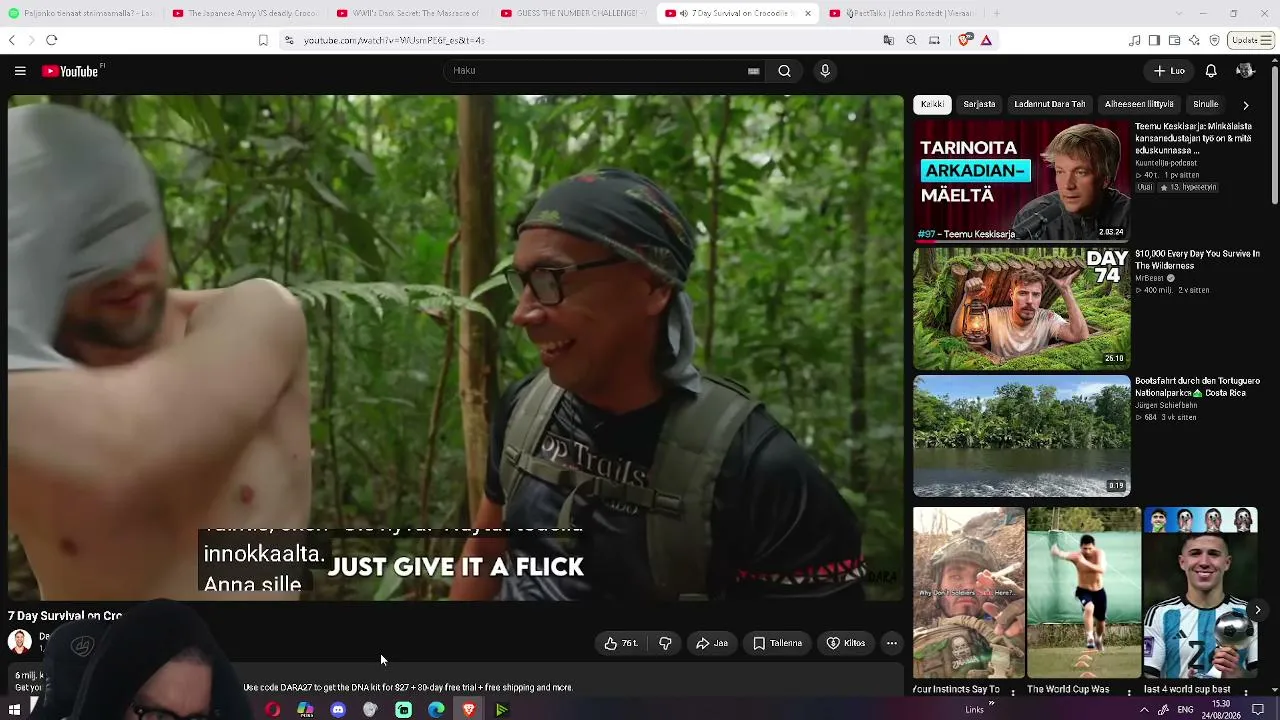Switch to 'The Japanese Army VS deadly' tab

tap(244, 13)
